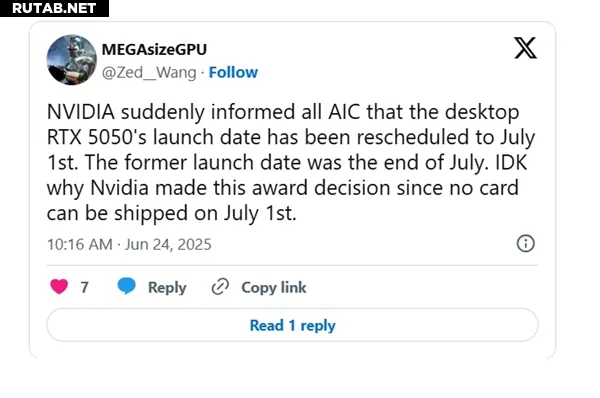This screenshot has width=600, height=398.
Task: Open the circled info icon next to the date
Action: [x=526, y=243]
